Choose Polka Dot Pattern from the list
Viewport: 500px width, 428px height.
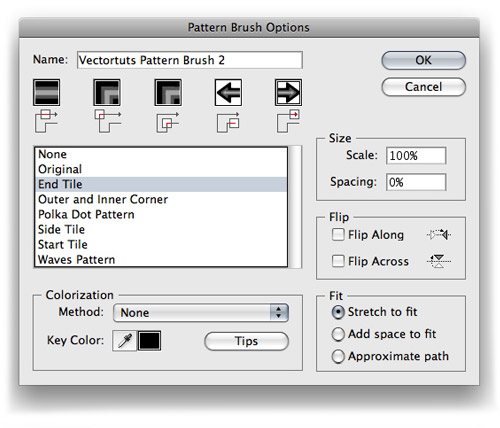point(161,214)
